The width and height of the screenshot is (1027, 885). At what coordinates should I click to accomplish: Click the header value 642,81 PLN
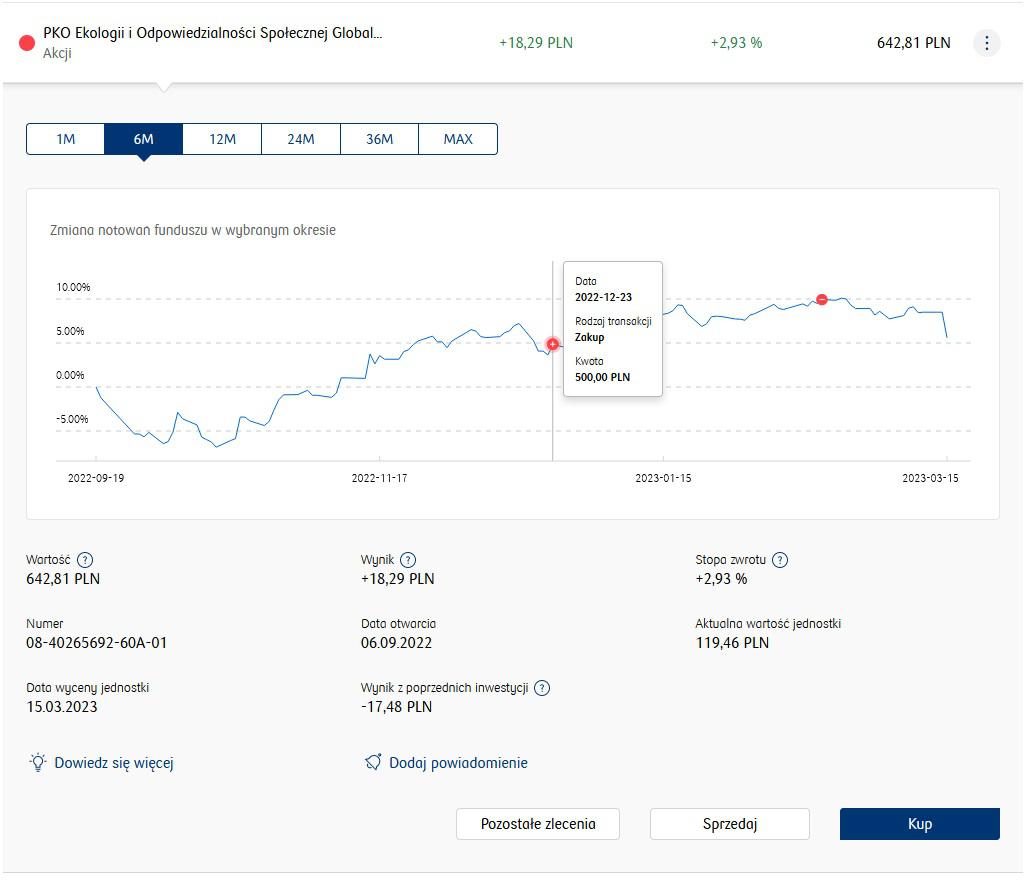pos(914,43)
